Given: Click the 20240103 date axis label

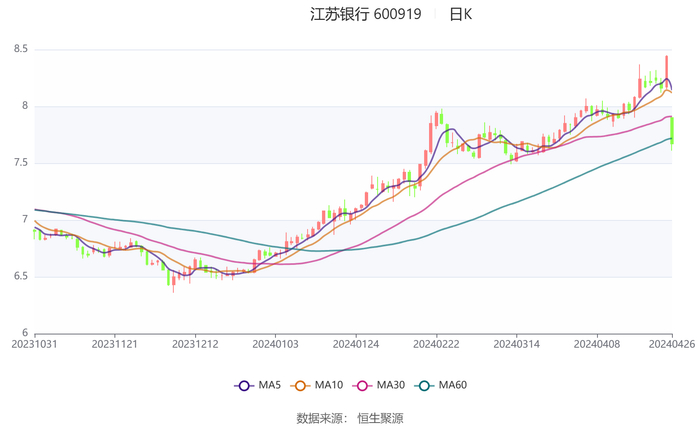Looking at the screenshot, I should click(275, 344).
